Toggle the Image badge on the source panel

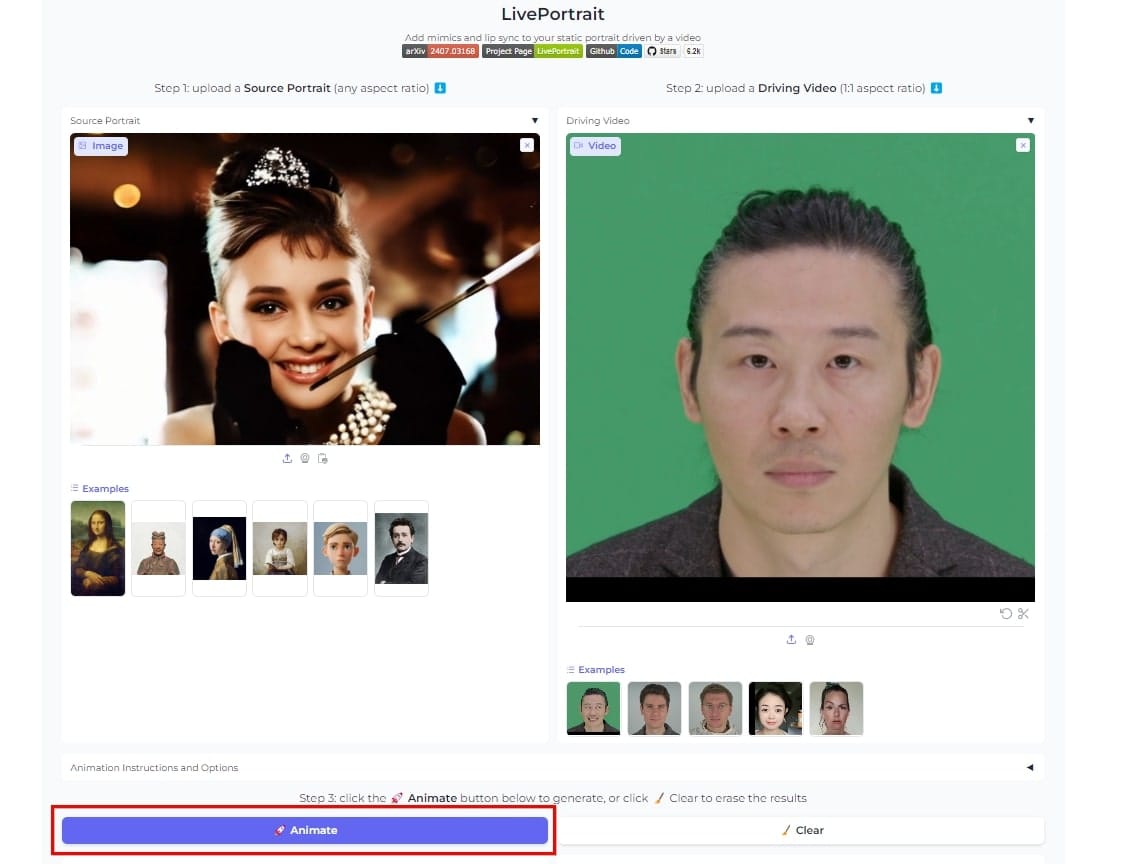(100, 145)
